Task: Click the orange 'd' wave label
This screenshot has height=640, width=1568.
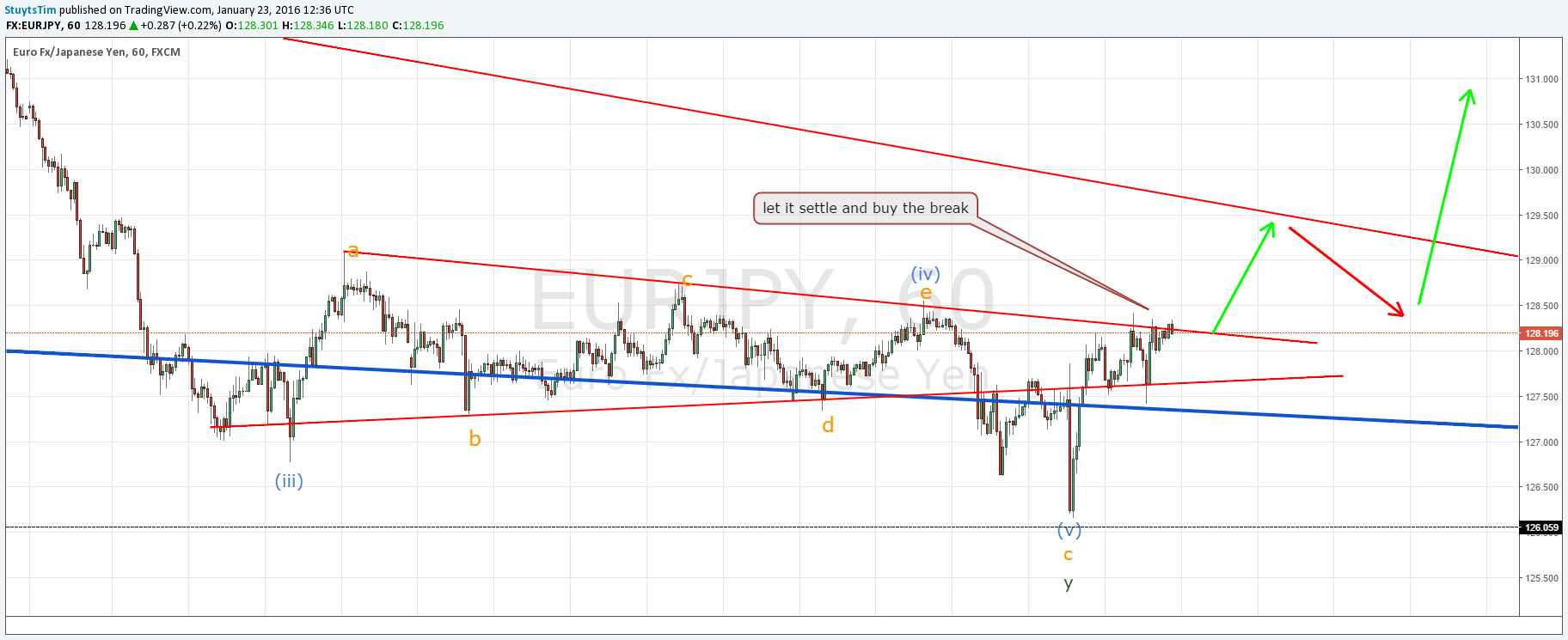Action: [828, 425]
